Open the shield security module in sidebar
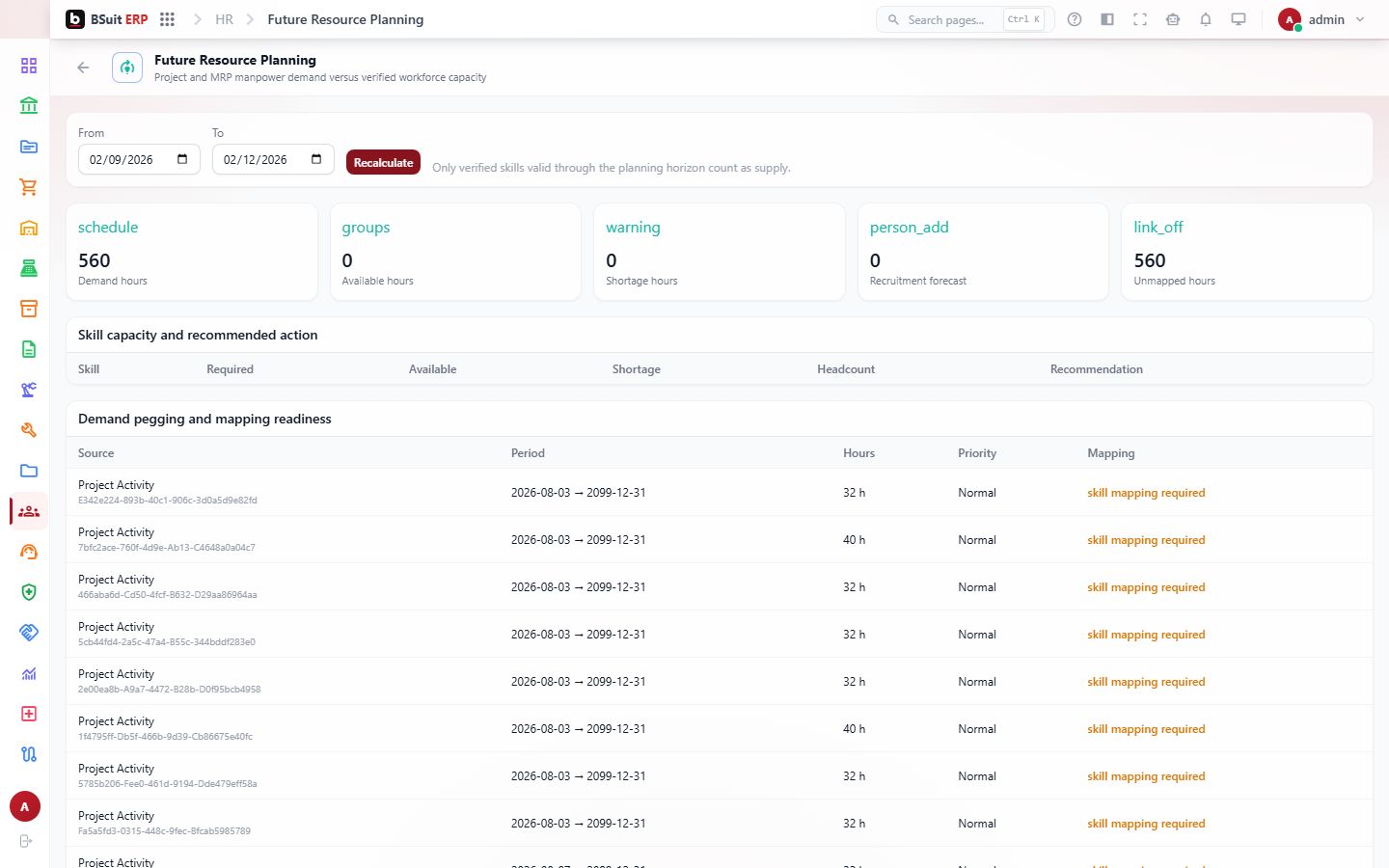1389x868 pixels. coord(29,592)
